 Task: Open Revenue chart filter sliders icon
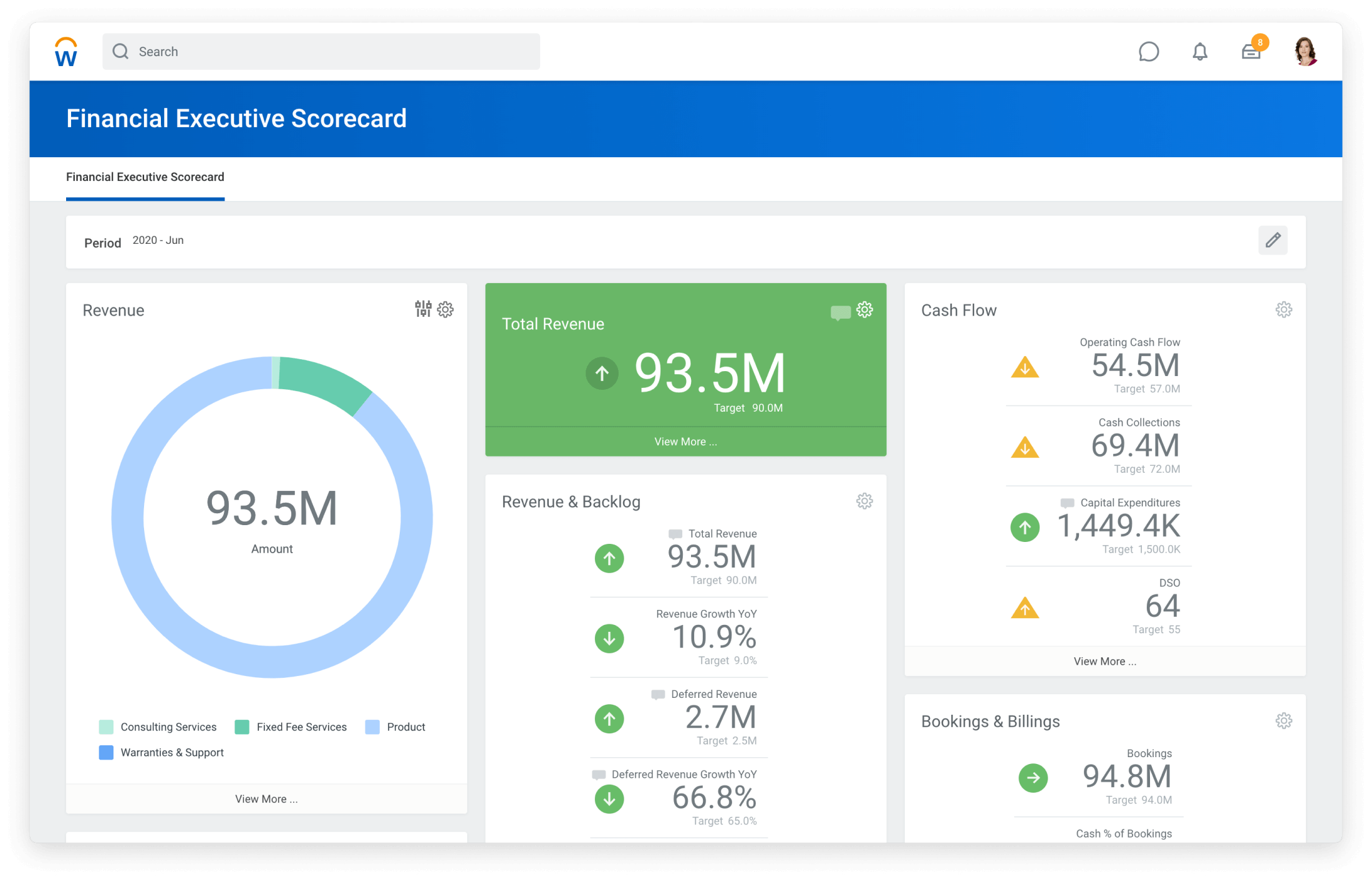(x=423, y=309)
